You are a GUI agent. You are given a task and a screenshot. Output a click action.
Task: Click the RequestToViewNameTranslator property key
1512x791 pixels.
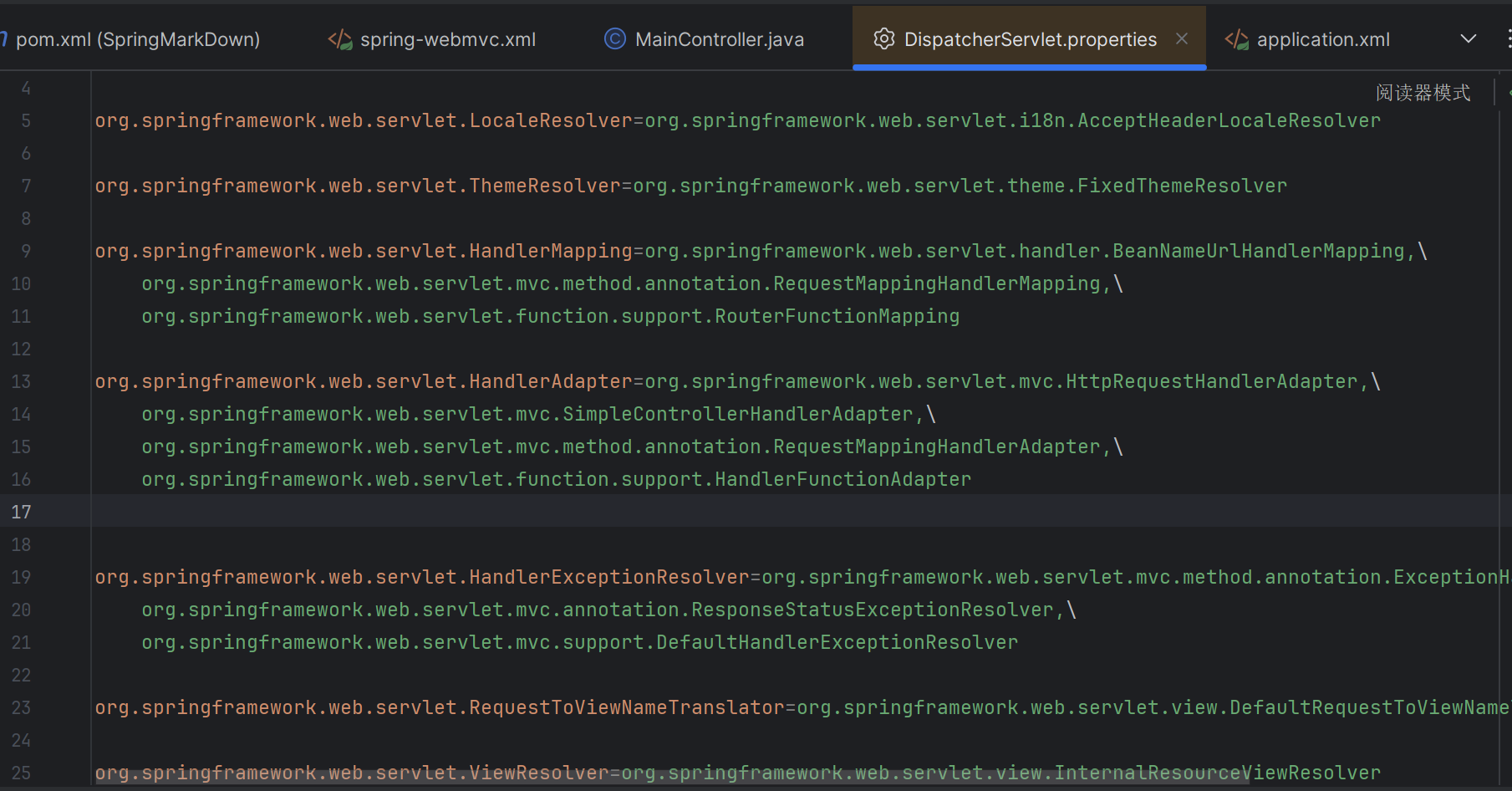pyautogui.click(x=440, y=707)
